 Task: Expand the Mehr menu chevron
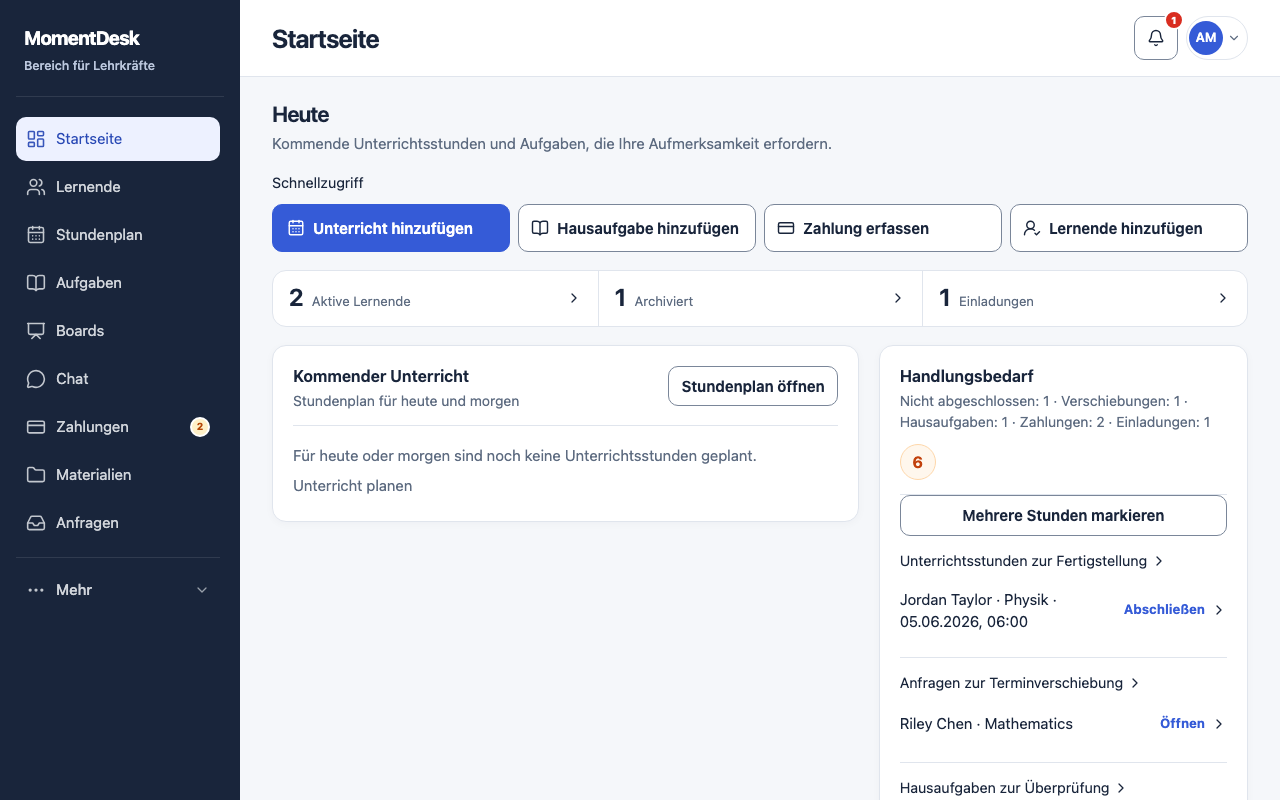pos(202,590)
